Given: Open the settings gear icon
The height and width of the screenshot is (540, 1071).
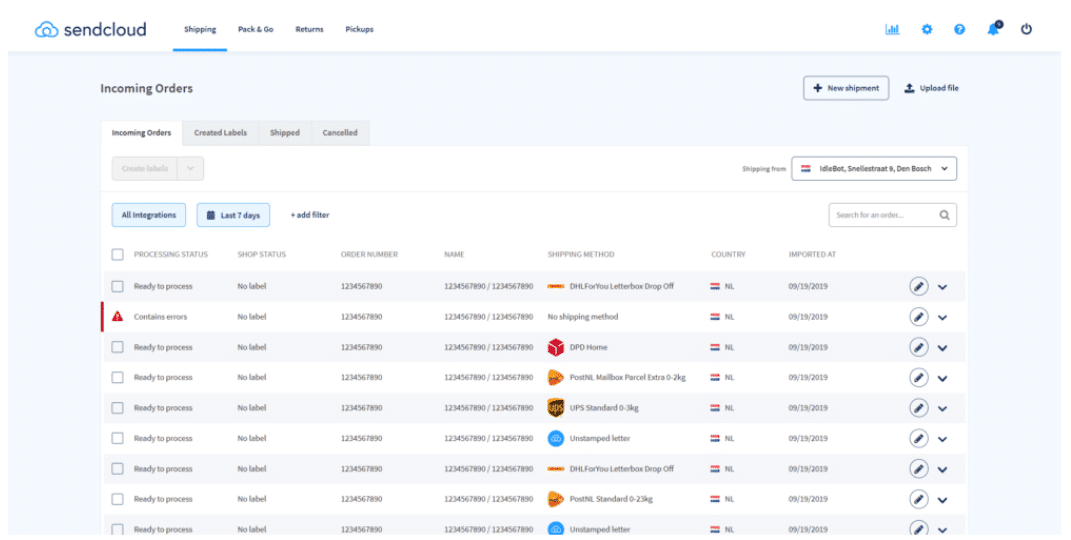Looking at the screenshot, I should [x=926, y=29].
